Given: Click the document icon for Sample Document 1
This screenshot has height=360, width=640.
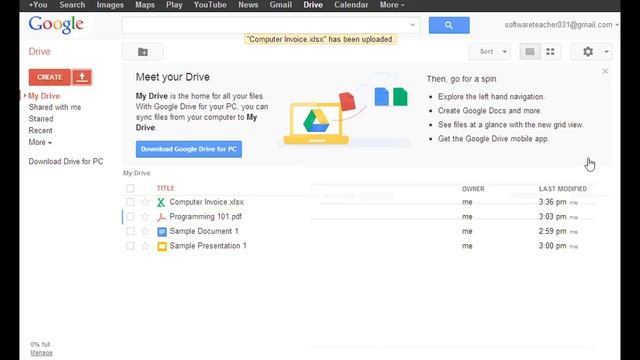Looking at the screenshot, I should (162, 231).
